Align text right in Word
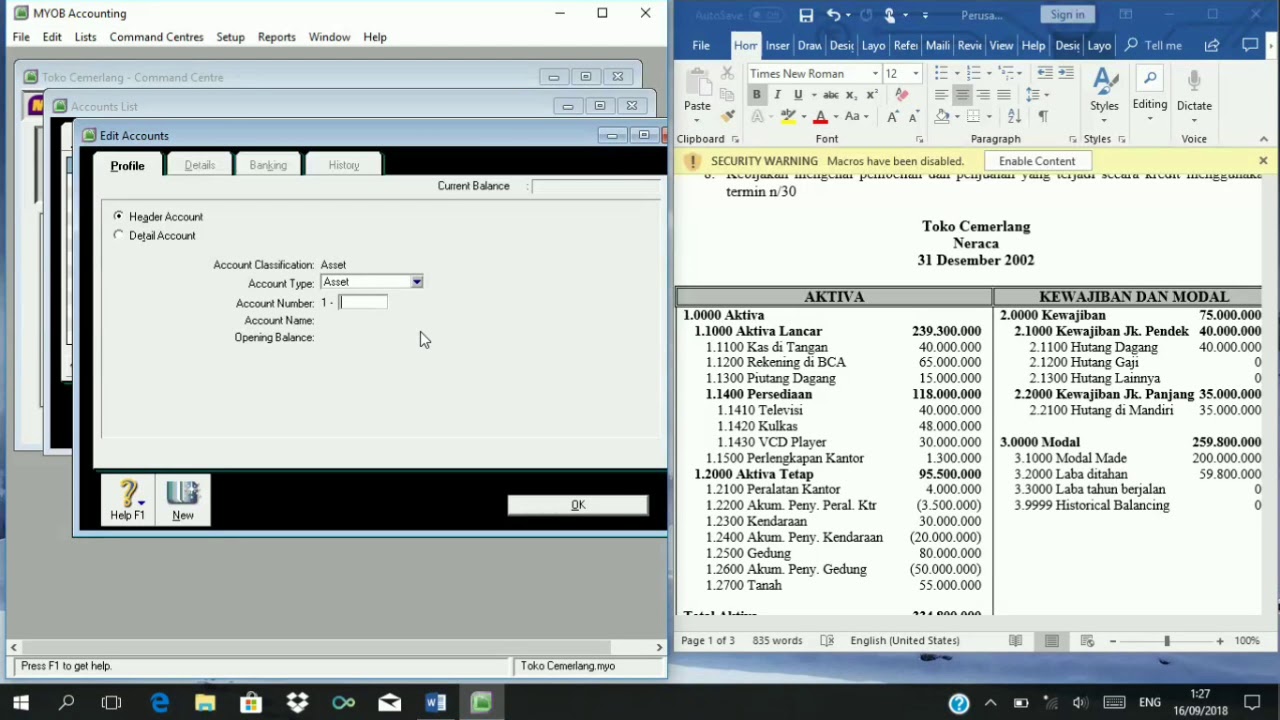Image resolution: width=1280 pixels, height=720 pixels. click(983, 94)
